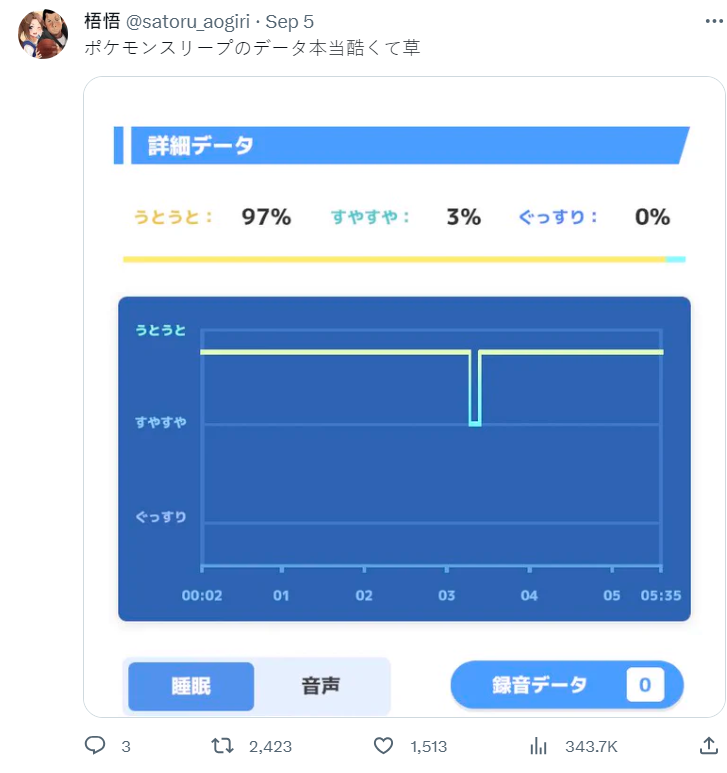Image resolution: width=727 pixels, height=773 pixels.
Task: Open the author's profile avatar
Action: pyautogui.click(x=43, y=34)
